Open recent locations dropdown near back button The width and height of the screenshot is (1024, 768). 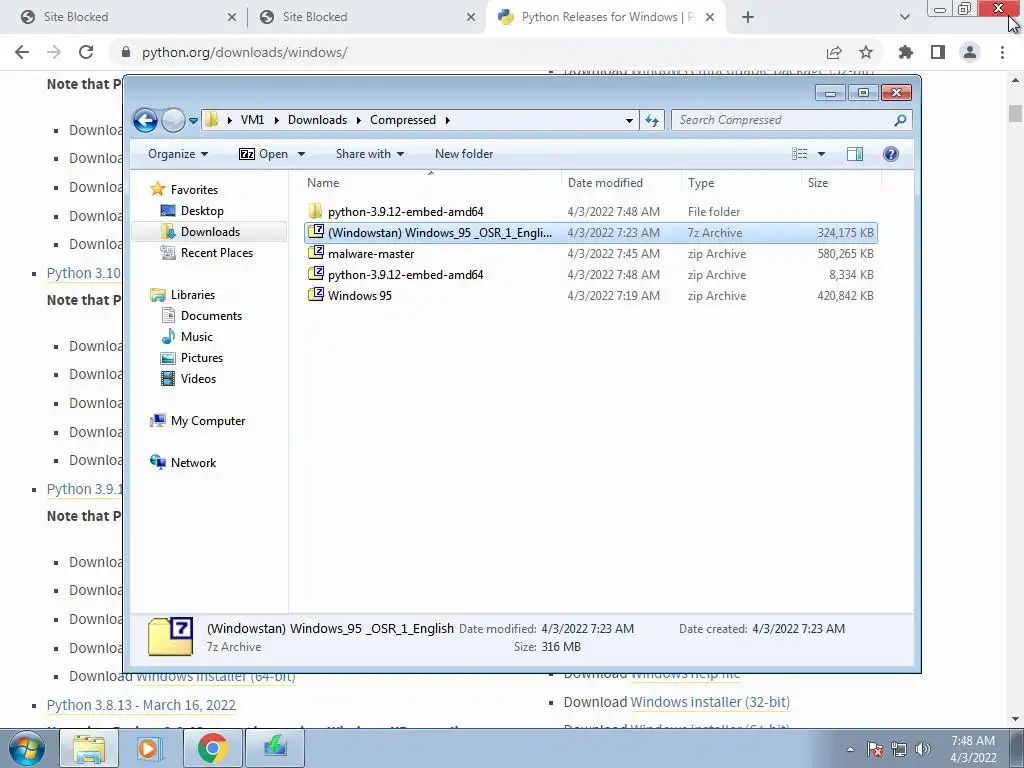coord(193,121)
